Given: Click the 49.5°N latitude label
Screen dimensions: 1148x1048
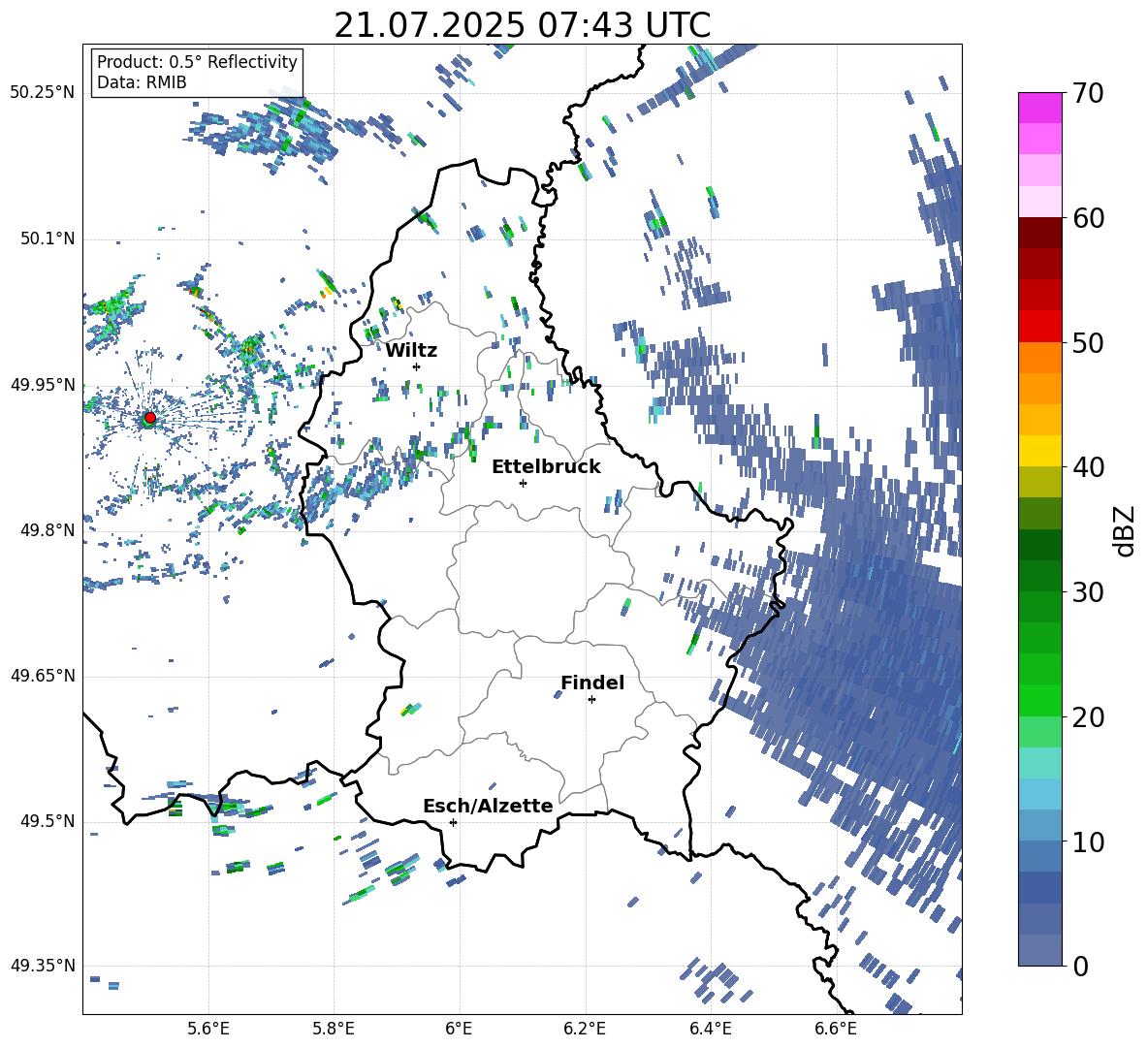Looking at the screenshot, I should click(47, 821).
